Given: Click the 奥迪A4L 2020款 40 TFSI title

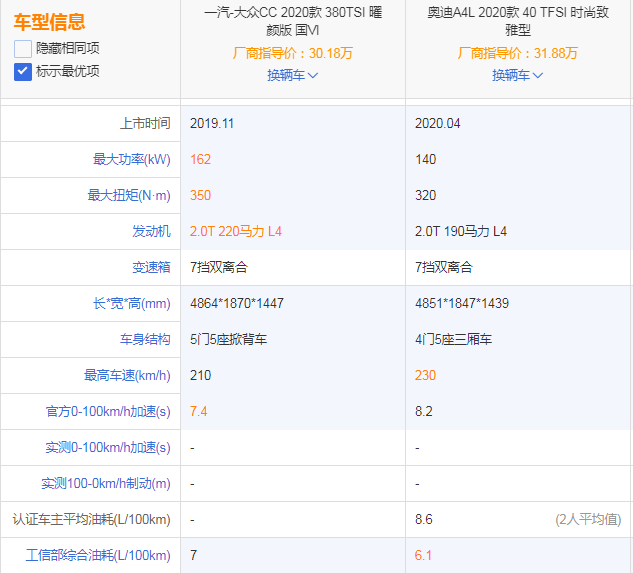Looking at the screenshot, I should [x=517, y=22].
